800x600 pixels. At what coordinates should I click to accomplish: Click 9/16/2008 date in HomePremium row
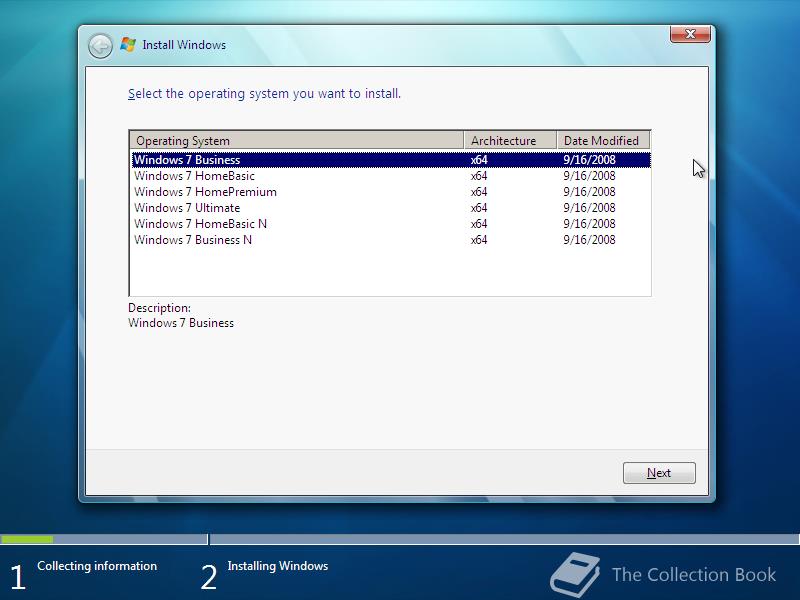click(589, 192)
